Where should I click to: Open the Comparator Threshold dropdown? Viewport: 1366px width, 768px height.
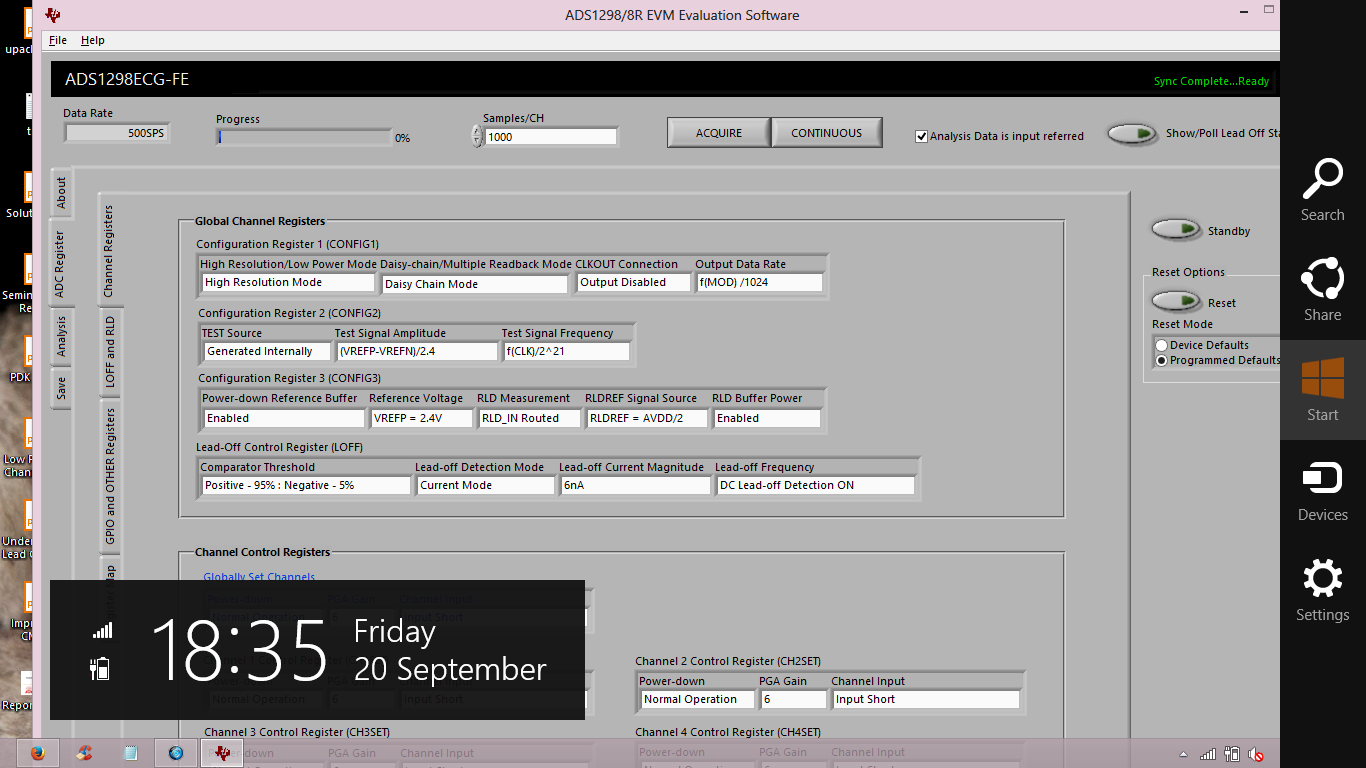pyautogui.click(x=306, y=485)
